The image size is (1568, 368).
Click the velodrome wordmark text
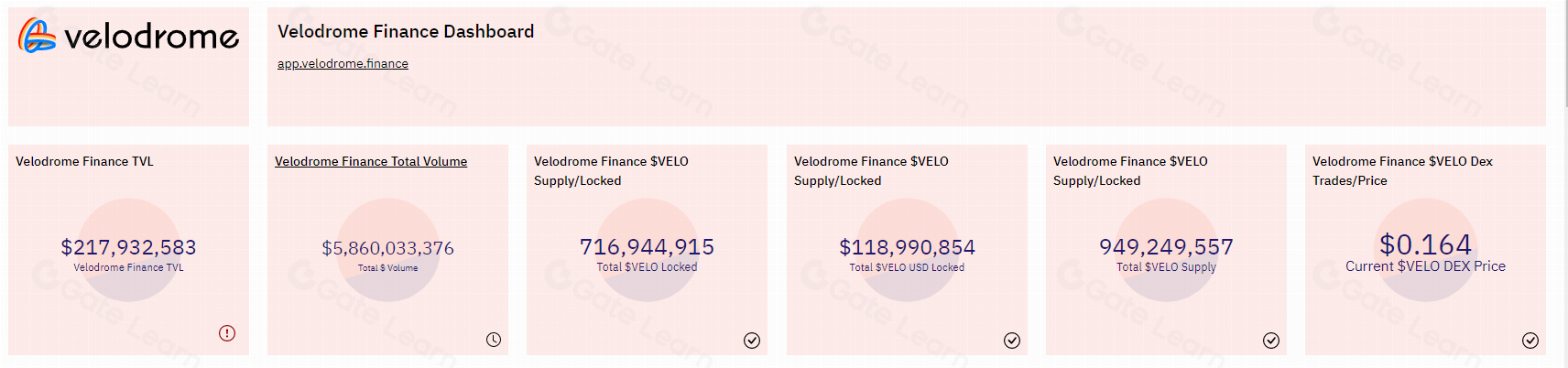(x=152, y=37)
